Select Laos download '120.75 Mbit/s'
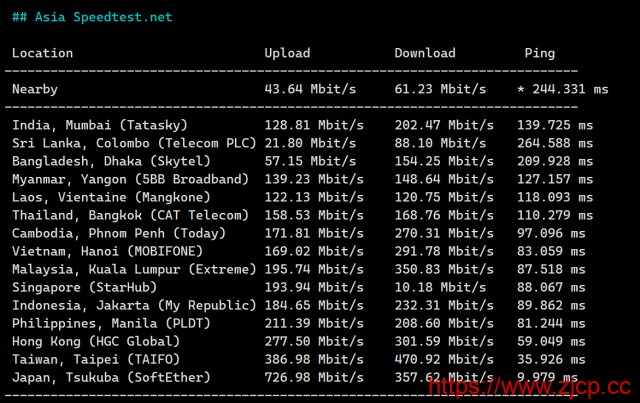Viewport: 640px width, 403px height. click(x=444, y=197)
